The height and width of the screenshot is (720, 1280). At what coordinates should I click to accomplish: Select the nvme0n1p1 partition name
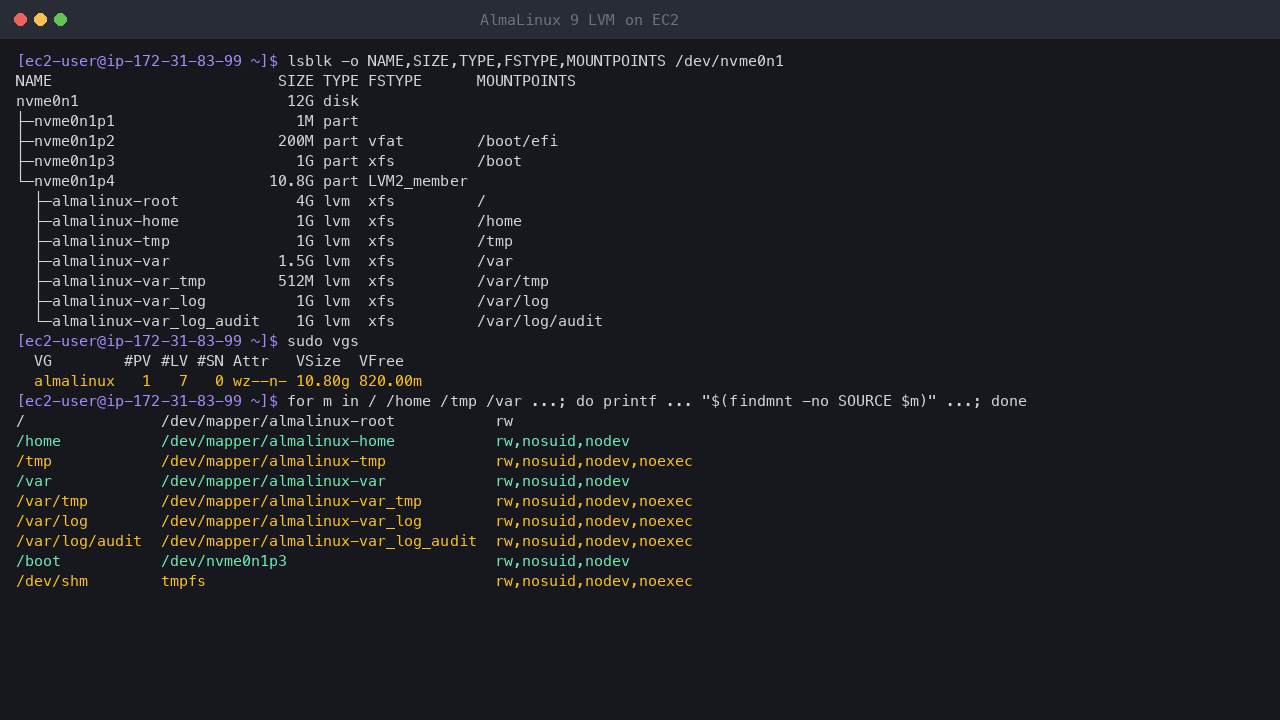click(74, 121)
